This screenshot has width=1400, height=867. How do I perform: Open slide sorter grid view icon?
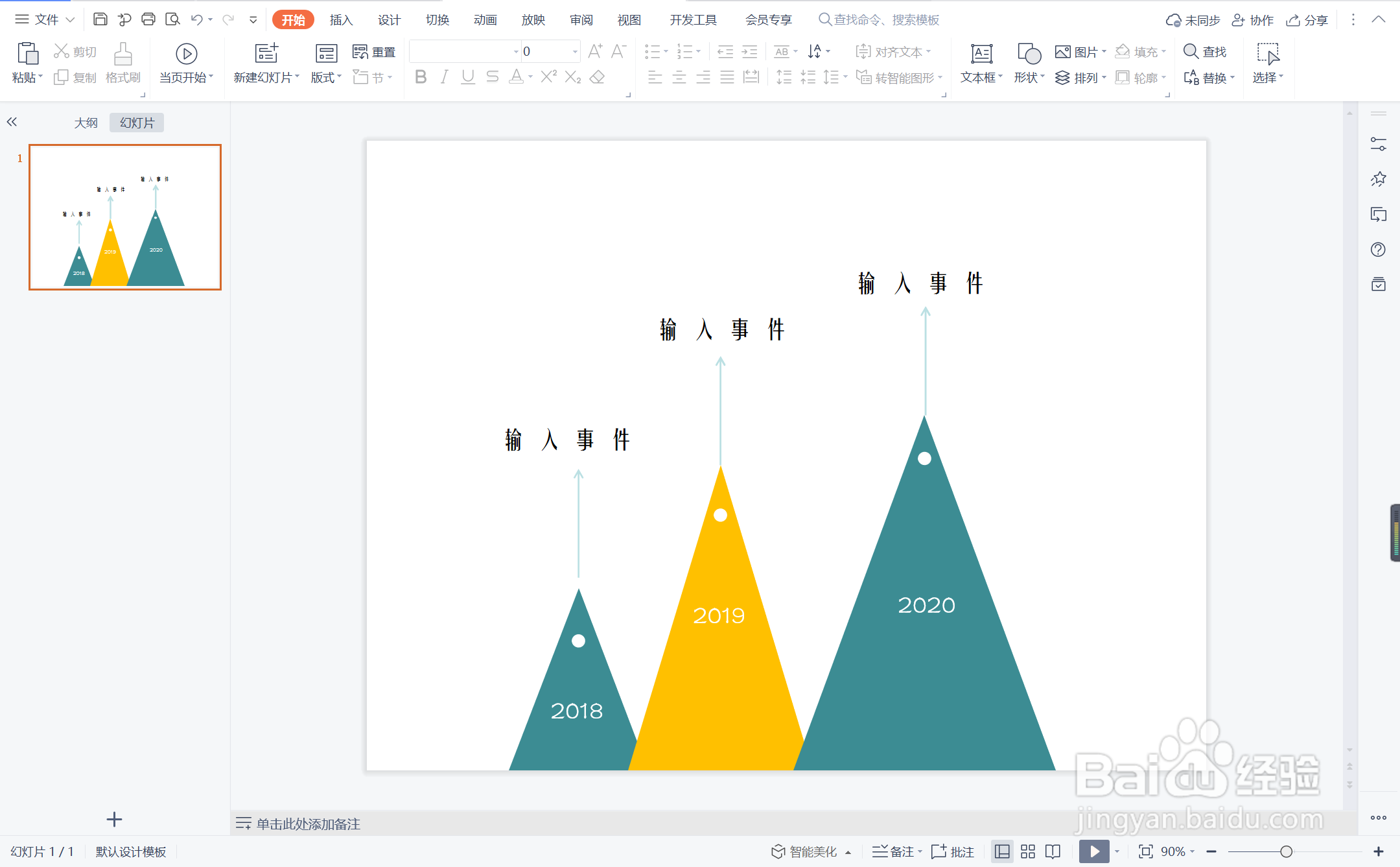[x=1028, y=851]
